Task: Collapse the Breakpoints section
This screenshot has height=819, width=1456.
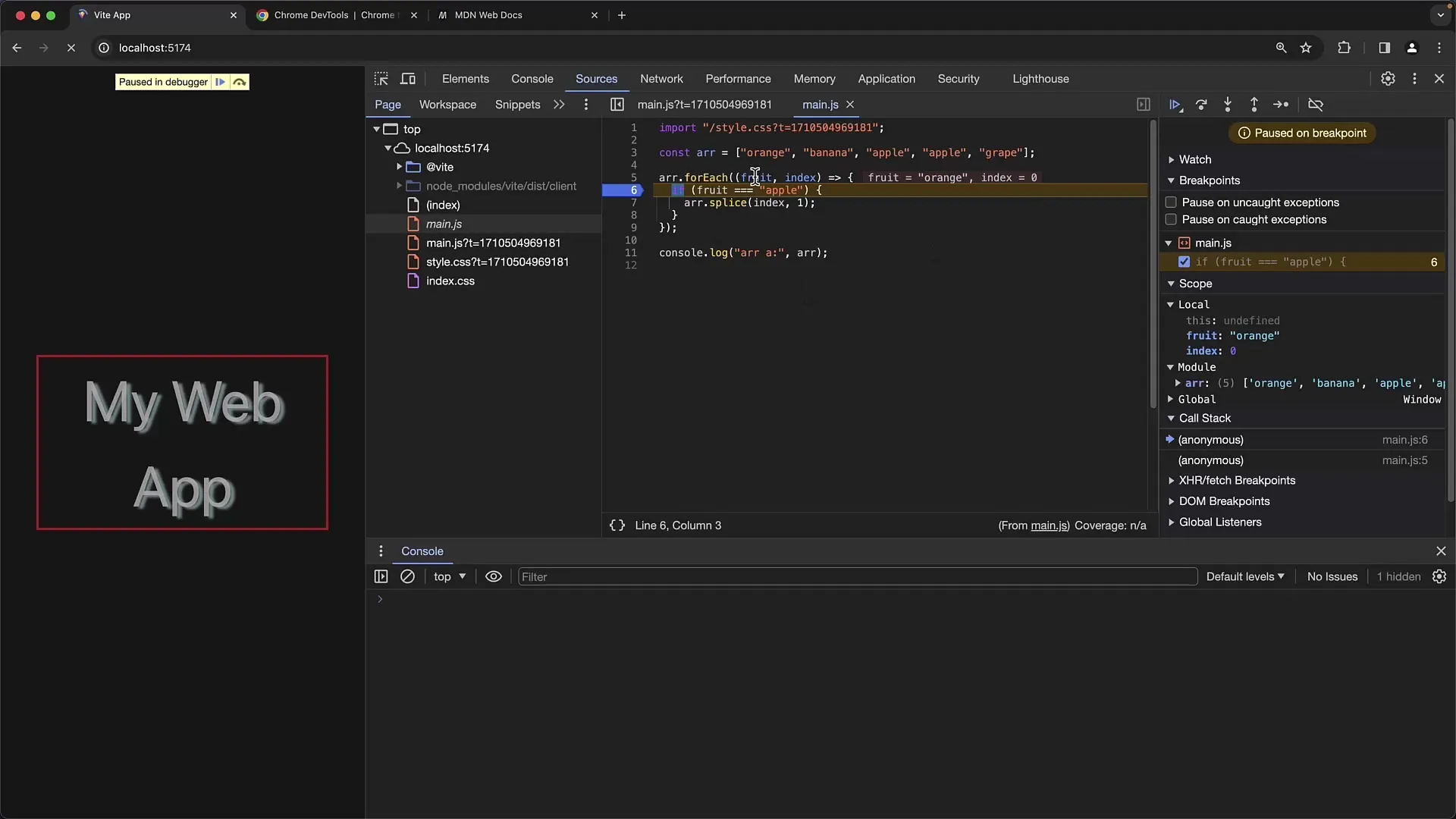Action: [1209, 180]
